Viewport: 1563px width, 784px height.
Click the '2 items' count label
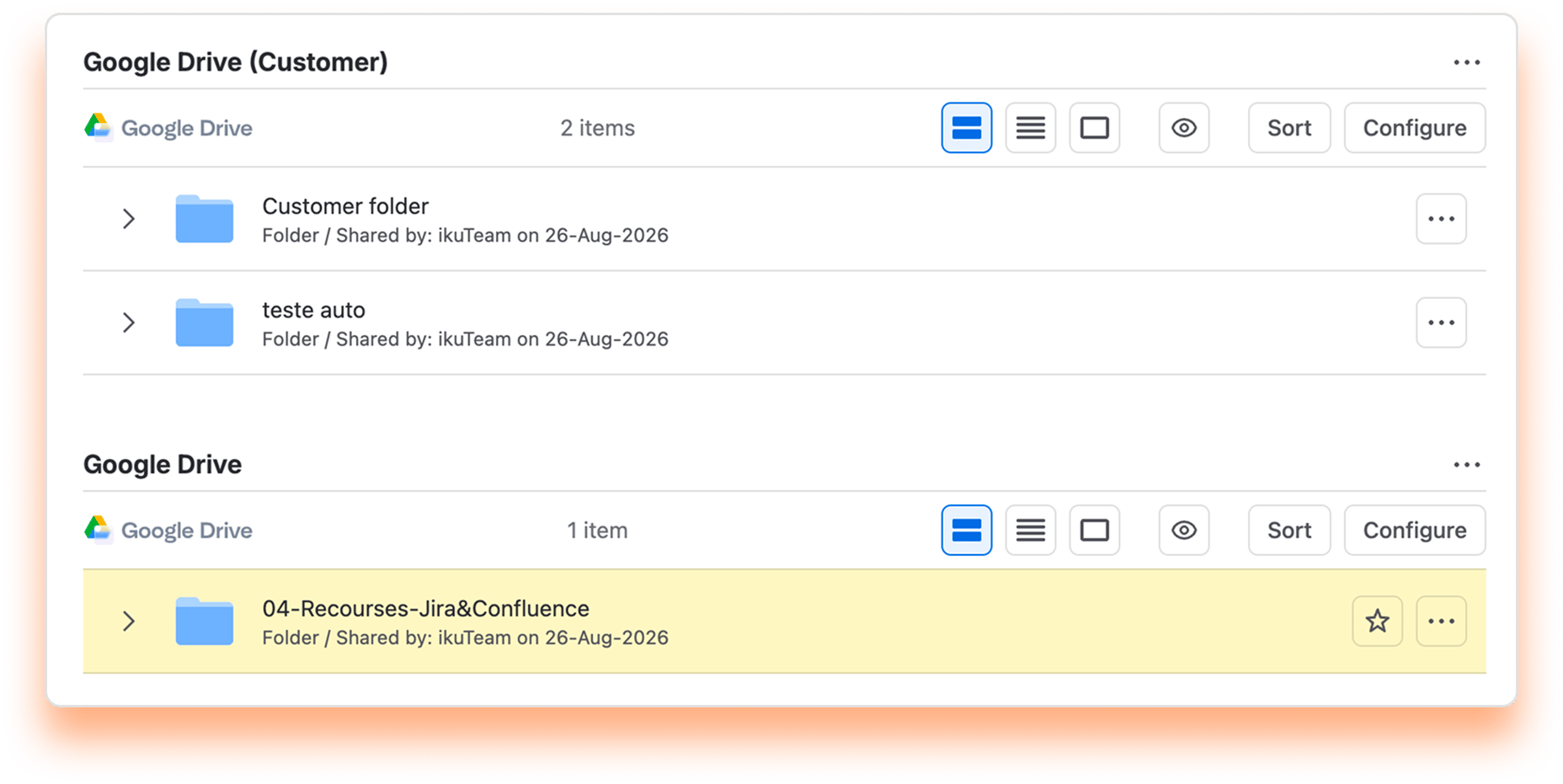tap(597, 128)
